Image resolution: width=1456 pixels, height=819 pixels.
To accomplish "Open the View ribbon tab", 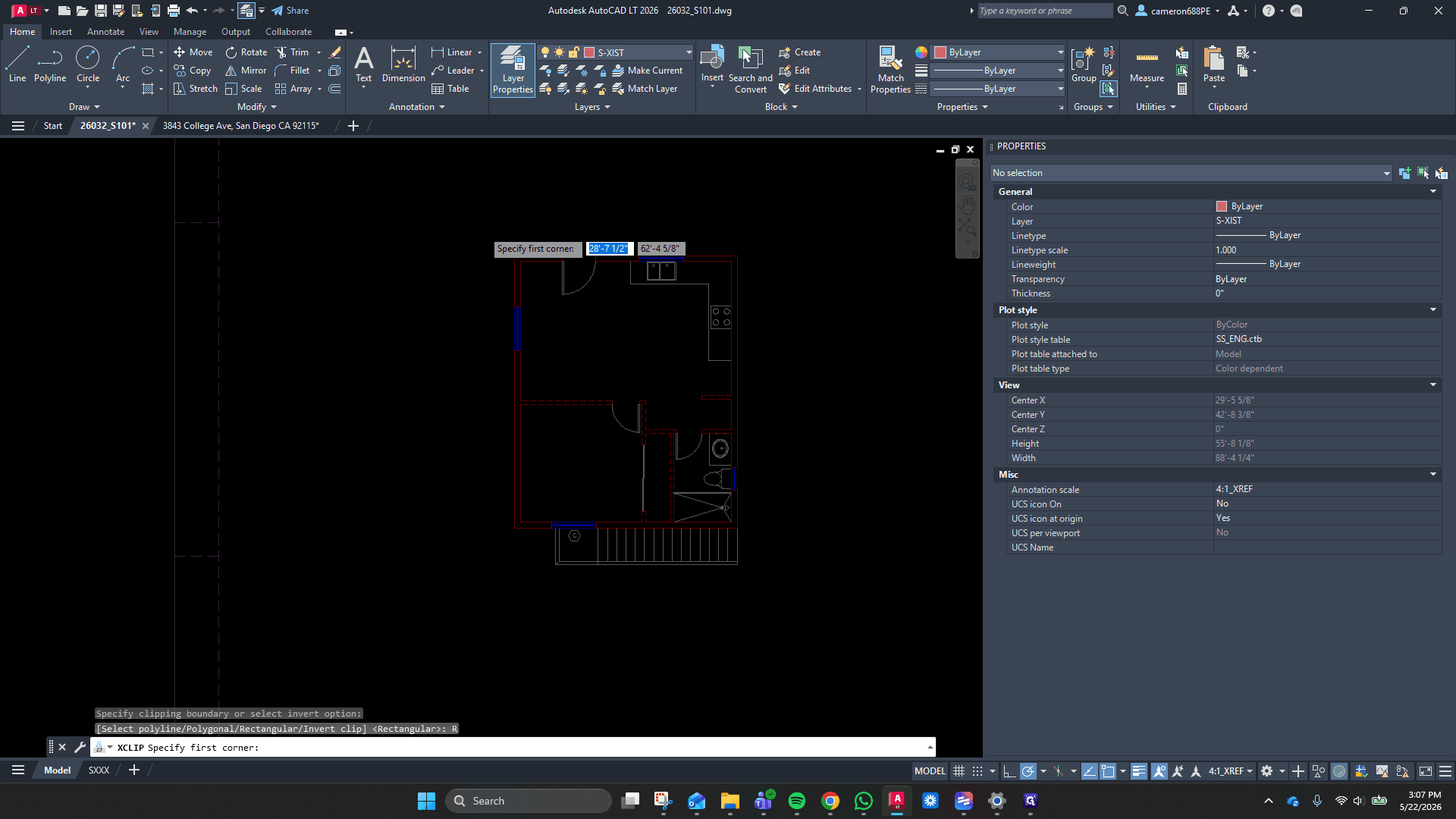I will (149, 32).
